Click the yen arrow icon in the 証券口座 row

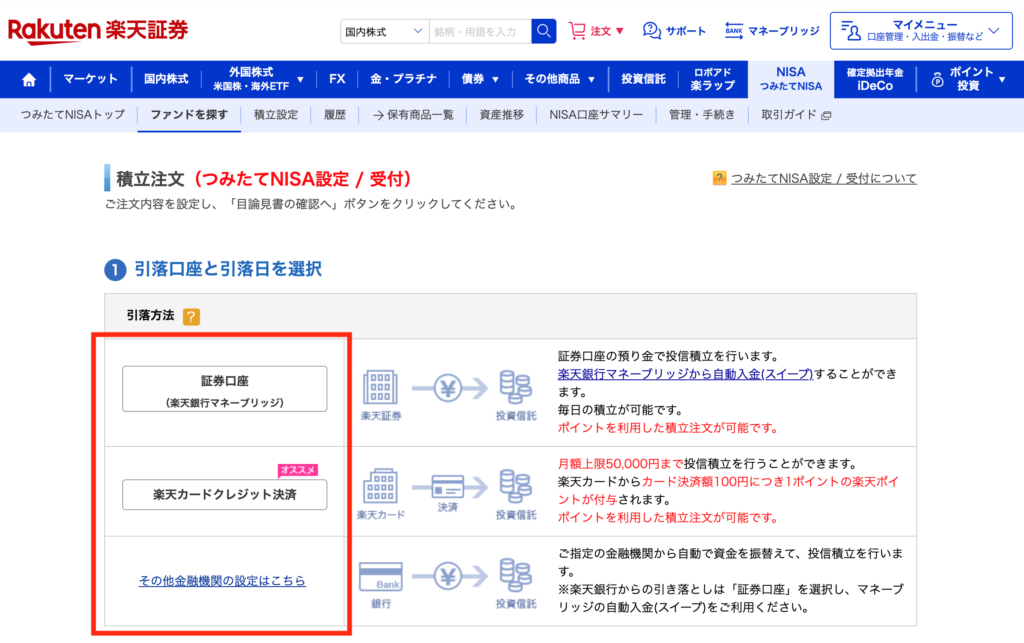coord(449,388)
